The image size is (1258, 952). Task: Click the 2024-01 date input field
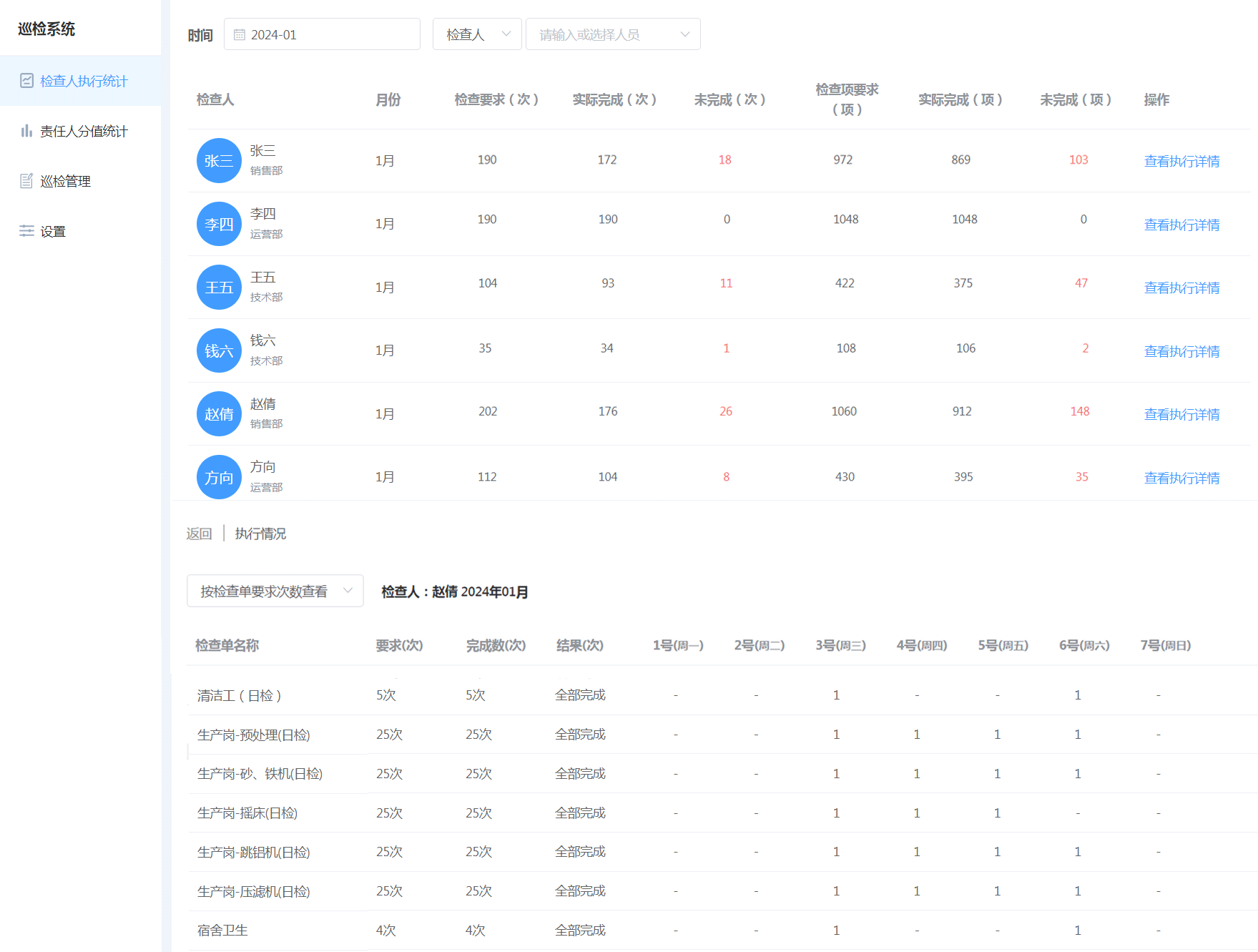tap(329, 35)
